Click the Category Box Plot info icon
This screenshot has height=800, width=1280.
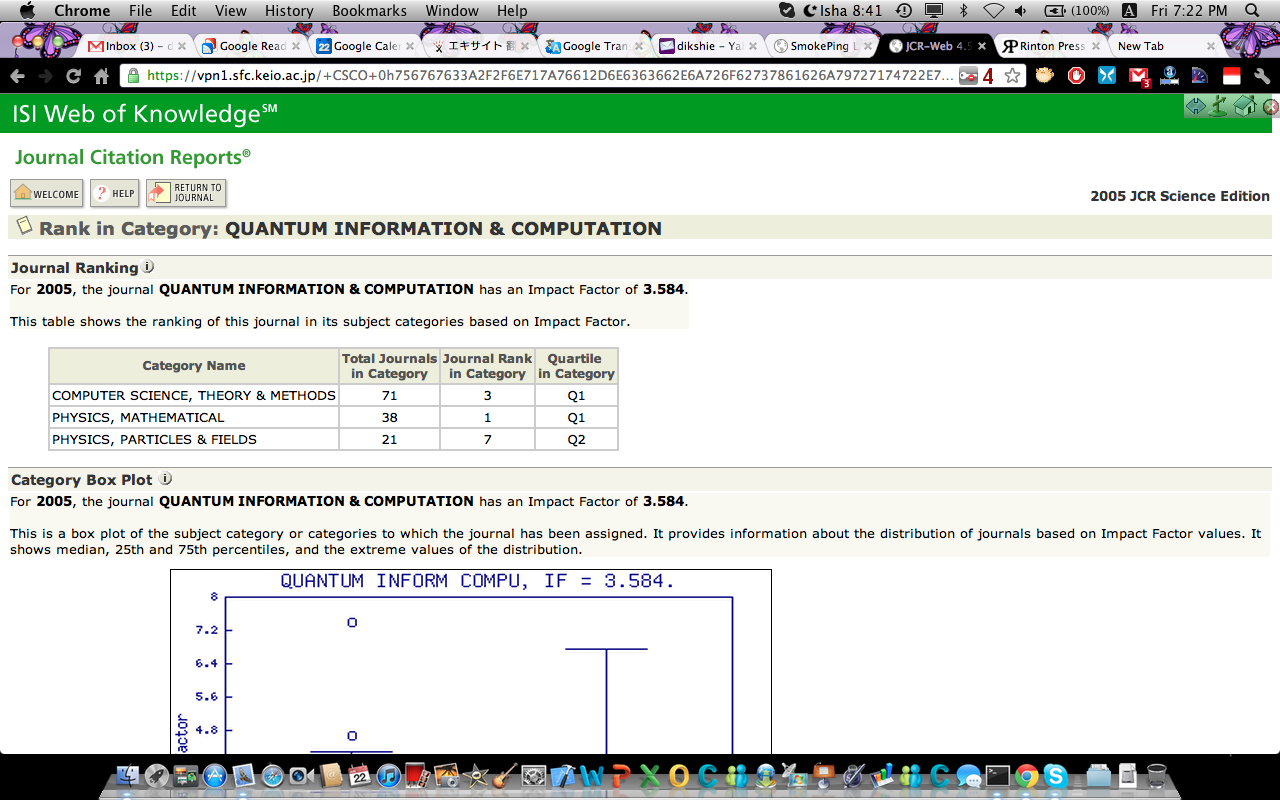click(166, 479)
